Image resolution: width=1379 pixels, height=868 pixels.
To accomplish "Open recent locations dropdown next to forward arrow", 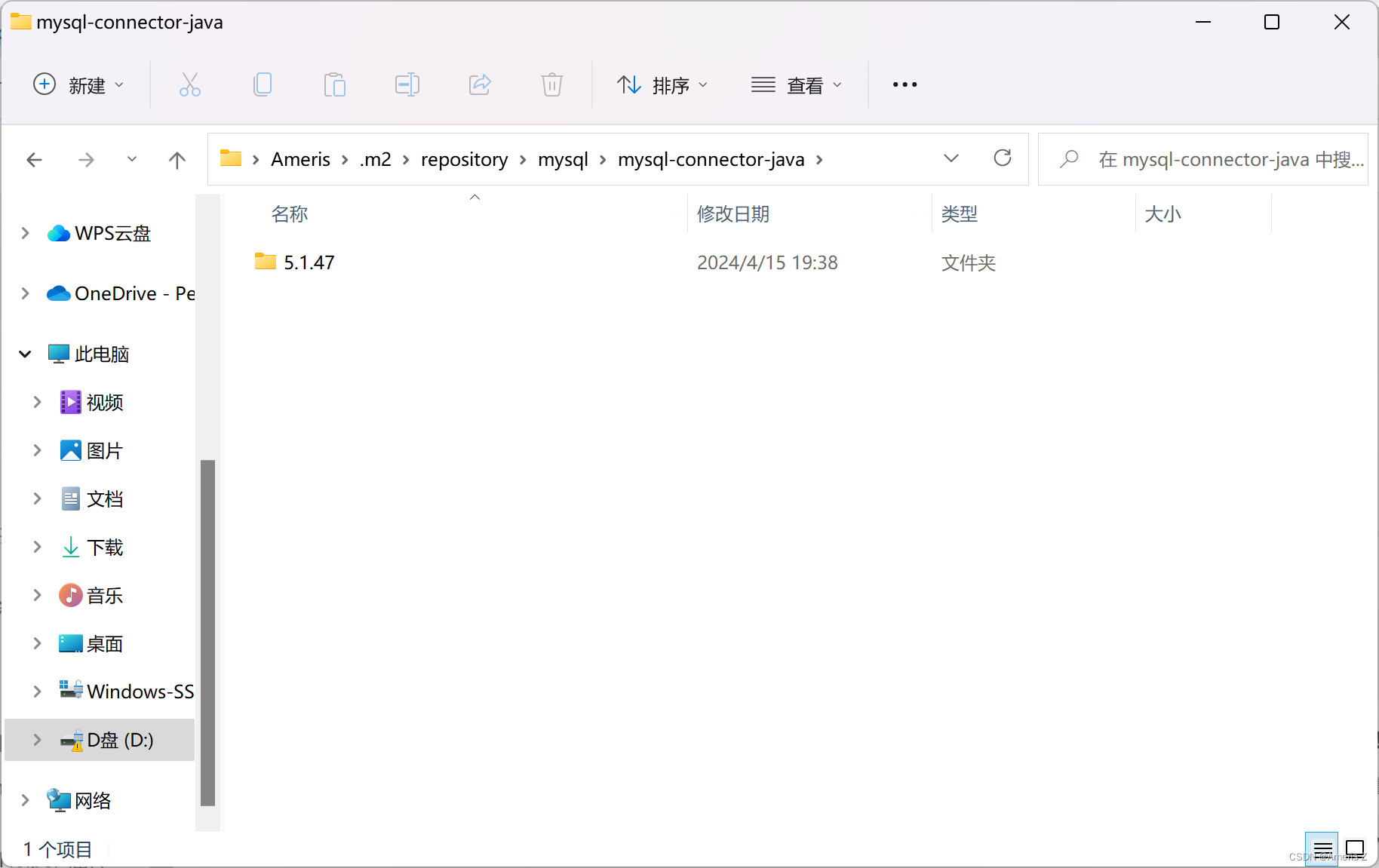I will click(132, 159).
